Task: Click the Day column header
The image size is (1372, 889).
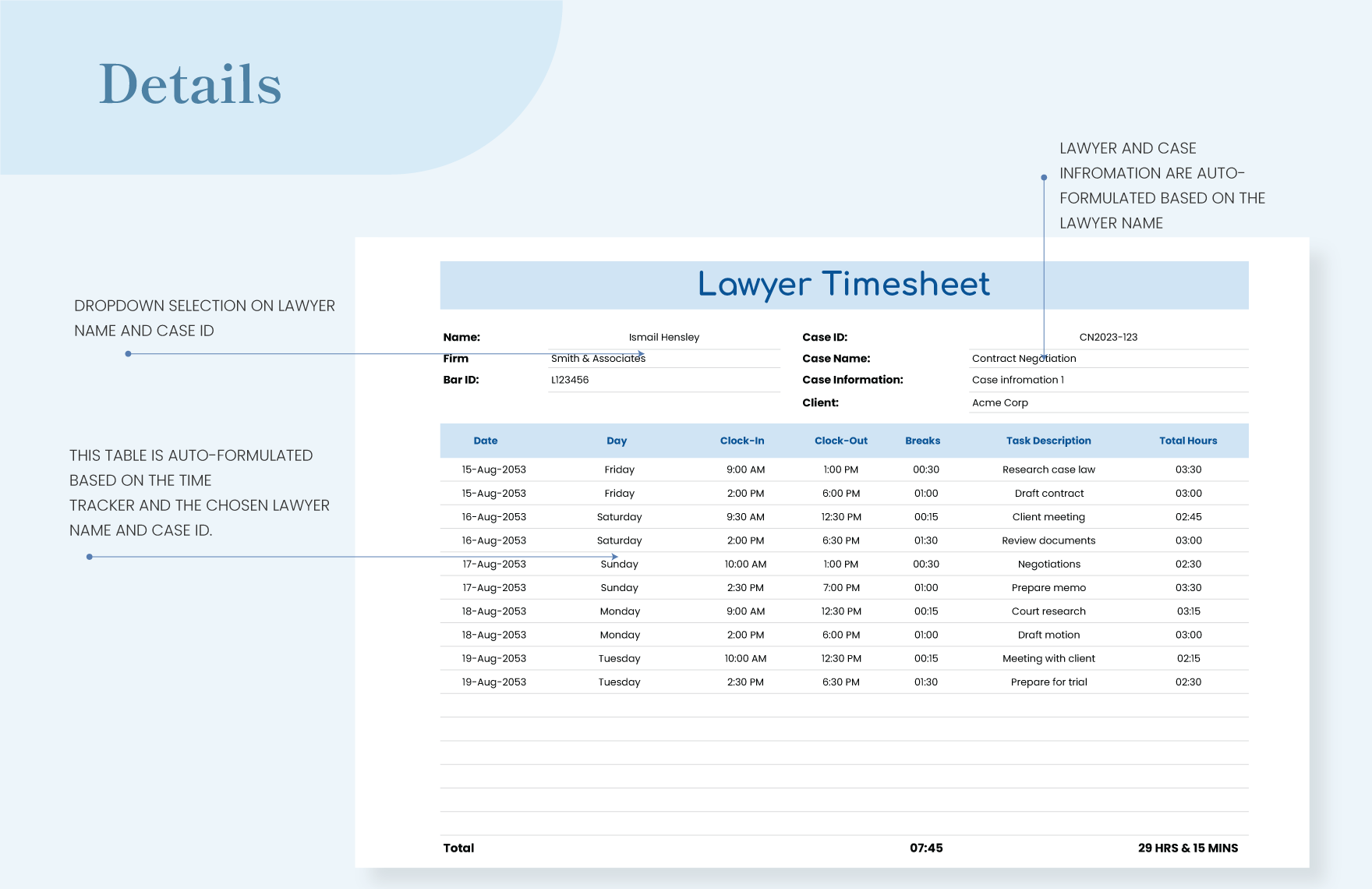Action: click(x=617, y=441)
